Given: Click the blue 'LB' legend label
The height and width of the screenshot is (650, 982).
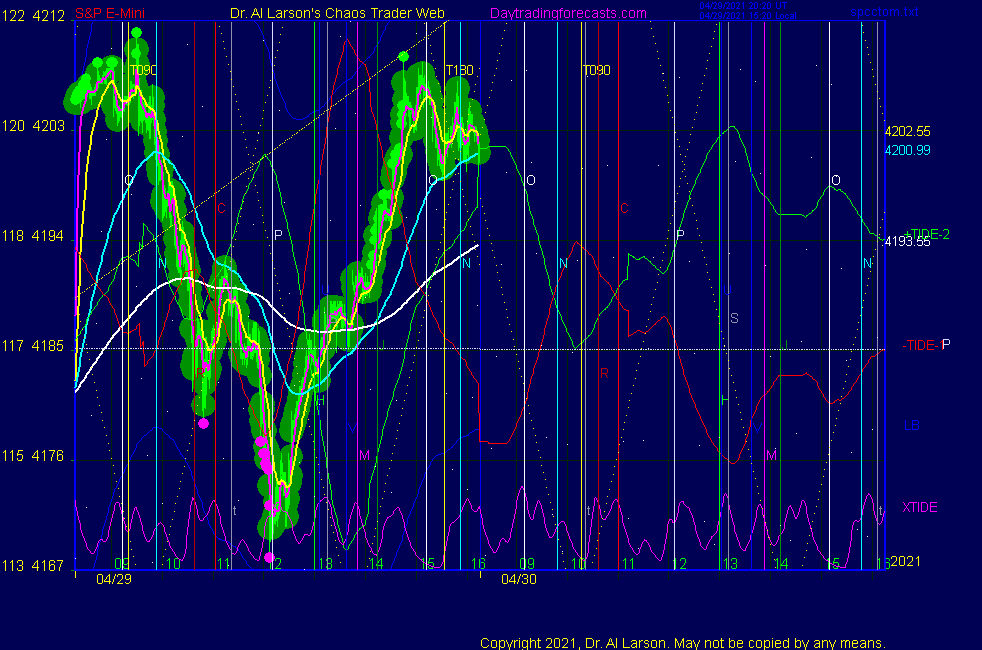Looking at the screenshot, I should point(911,426).
